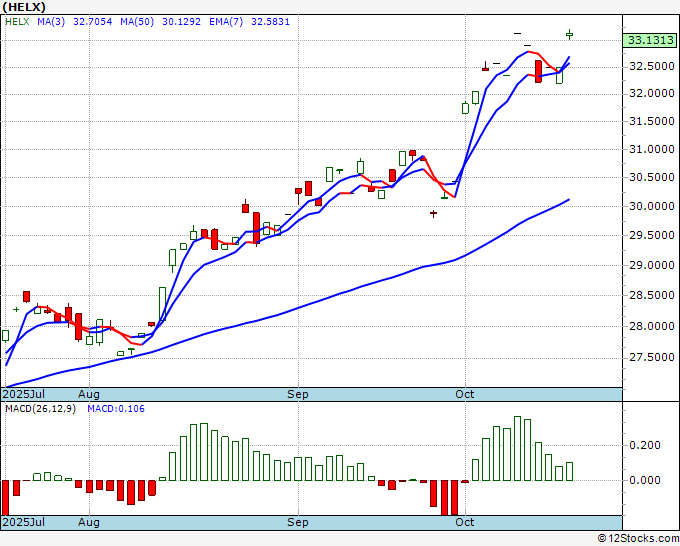
Task: Click the tallest green MACD bar in October
Action: click(517, 448)
